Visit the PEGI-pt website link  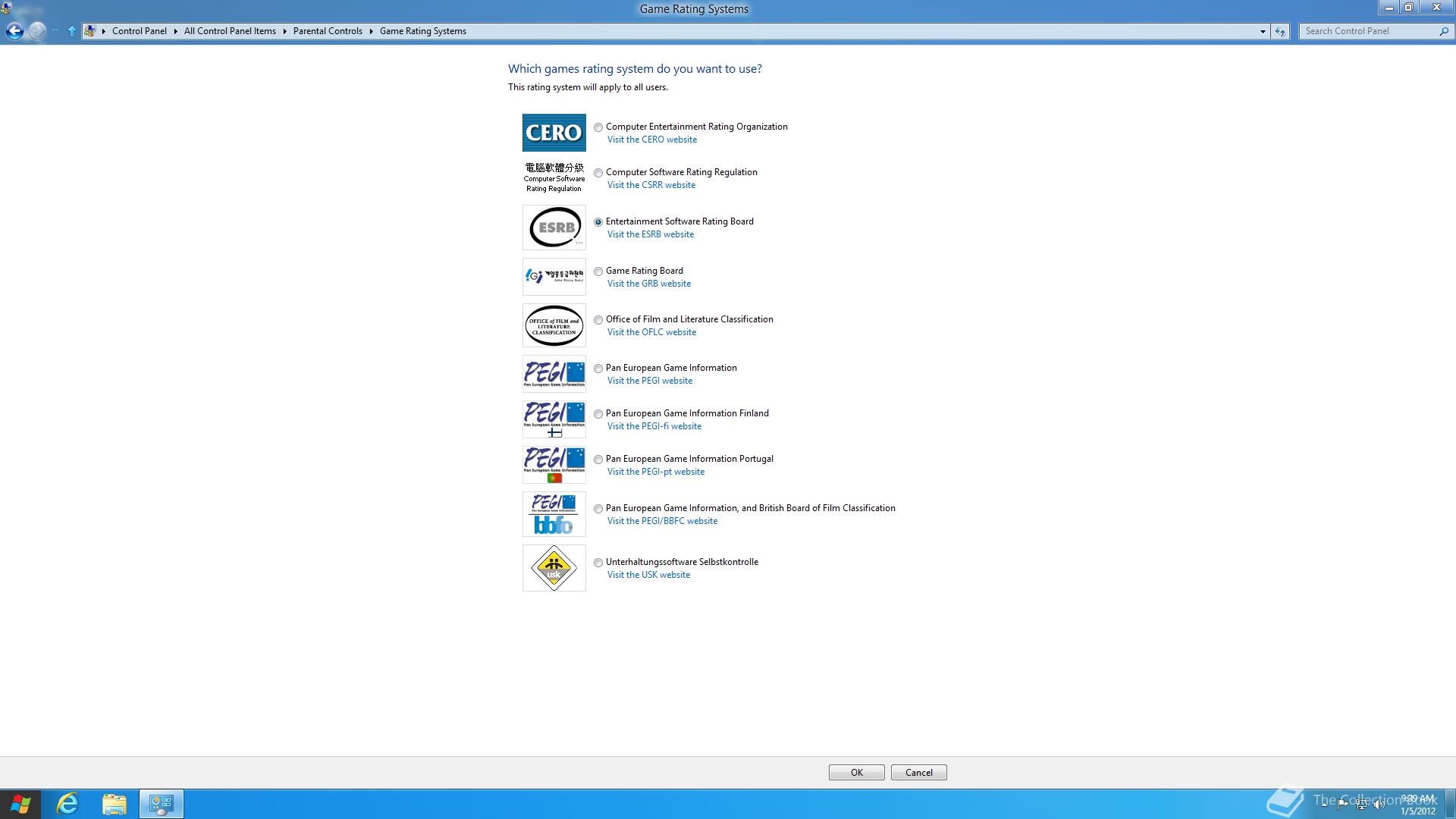pos(656,472)
